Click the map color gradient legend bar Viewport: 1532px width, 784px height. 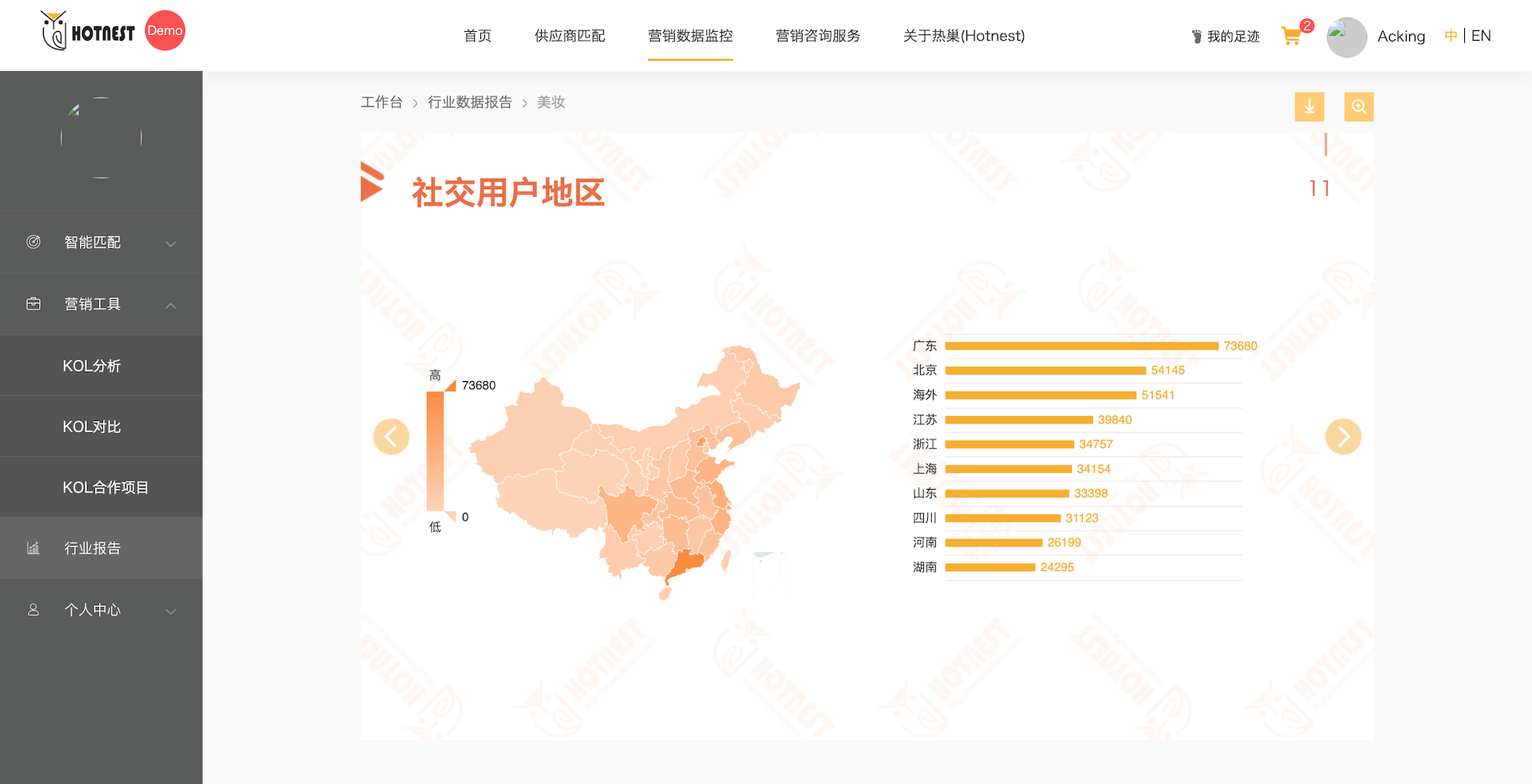coord(435,451)
